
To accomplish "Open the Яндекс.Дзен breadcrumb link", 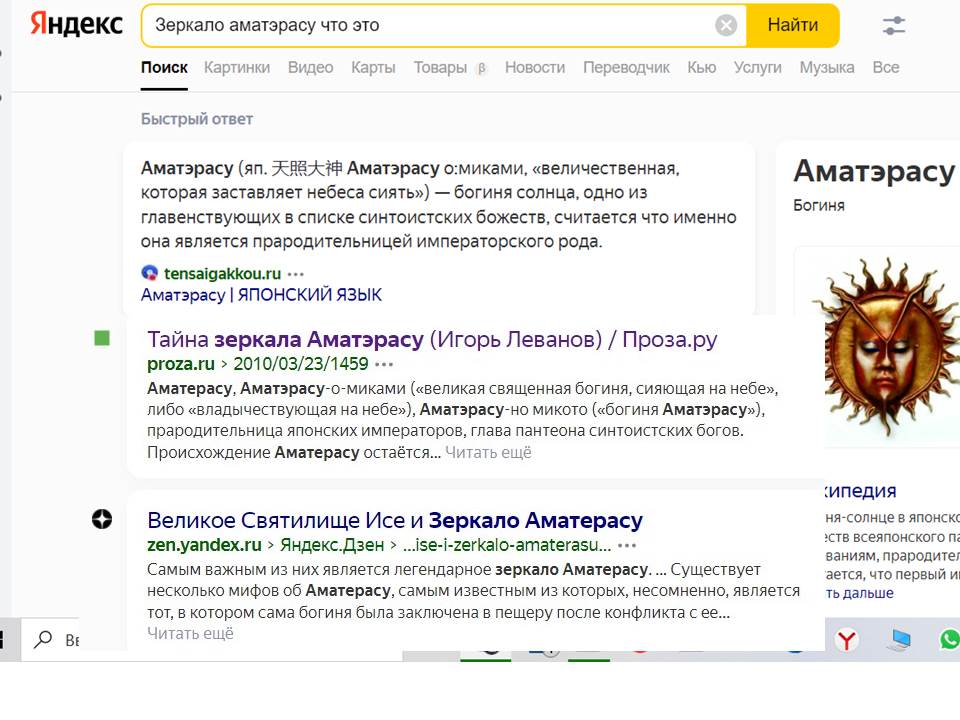I will (x=332, y=545).
